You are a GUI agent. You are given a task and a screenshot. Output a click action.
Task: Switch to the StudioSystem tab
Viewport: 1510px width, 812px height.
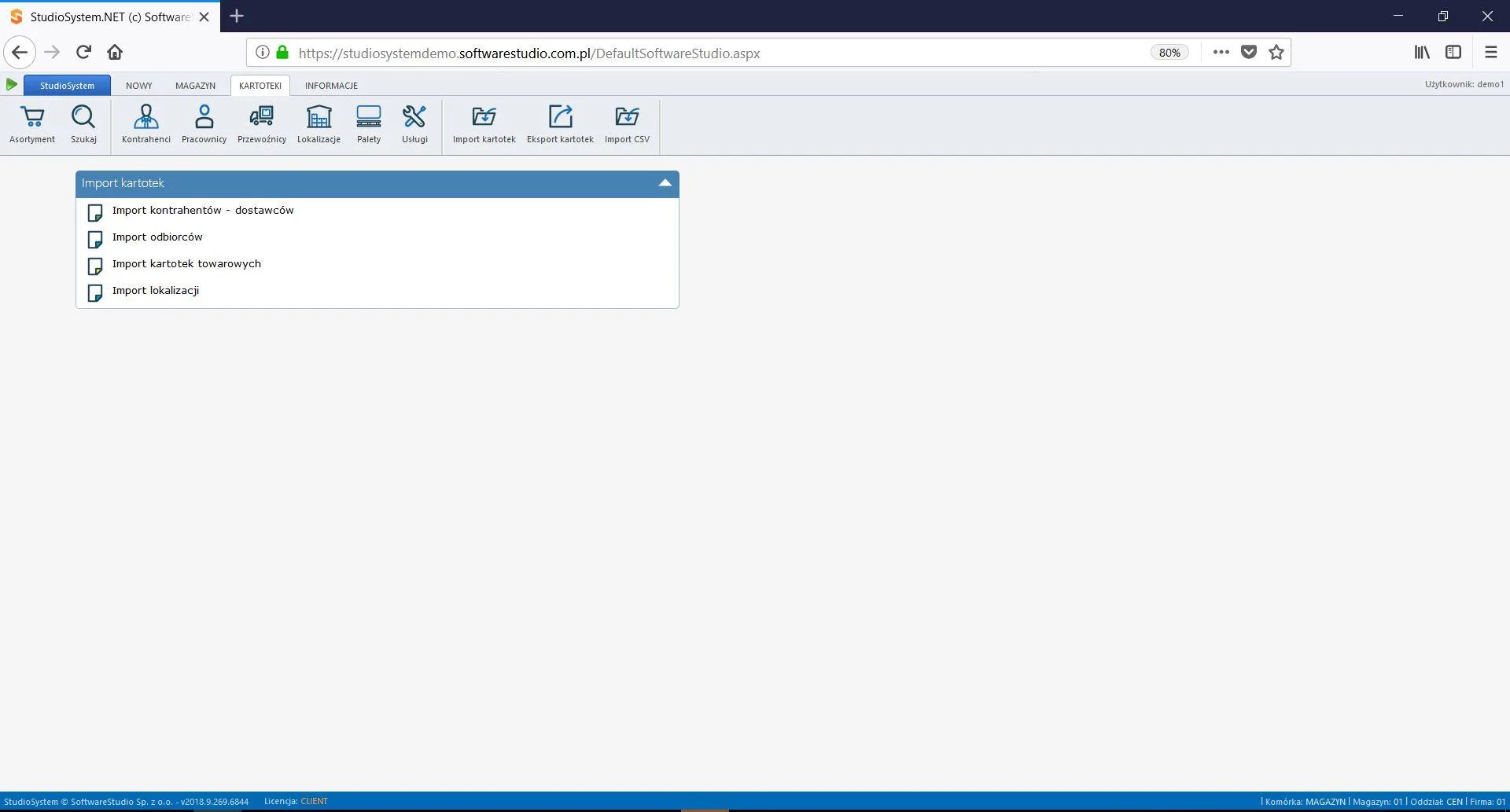67,85
